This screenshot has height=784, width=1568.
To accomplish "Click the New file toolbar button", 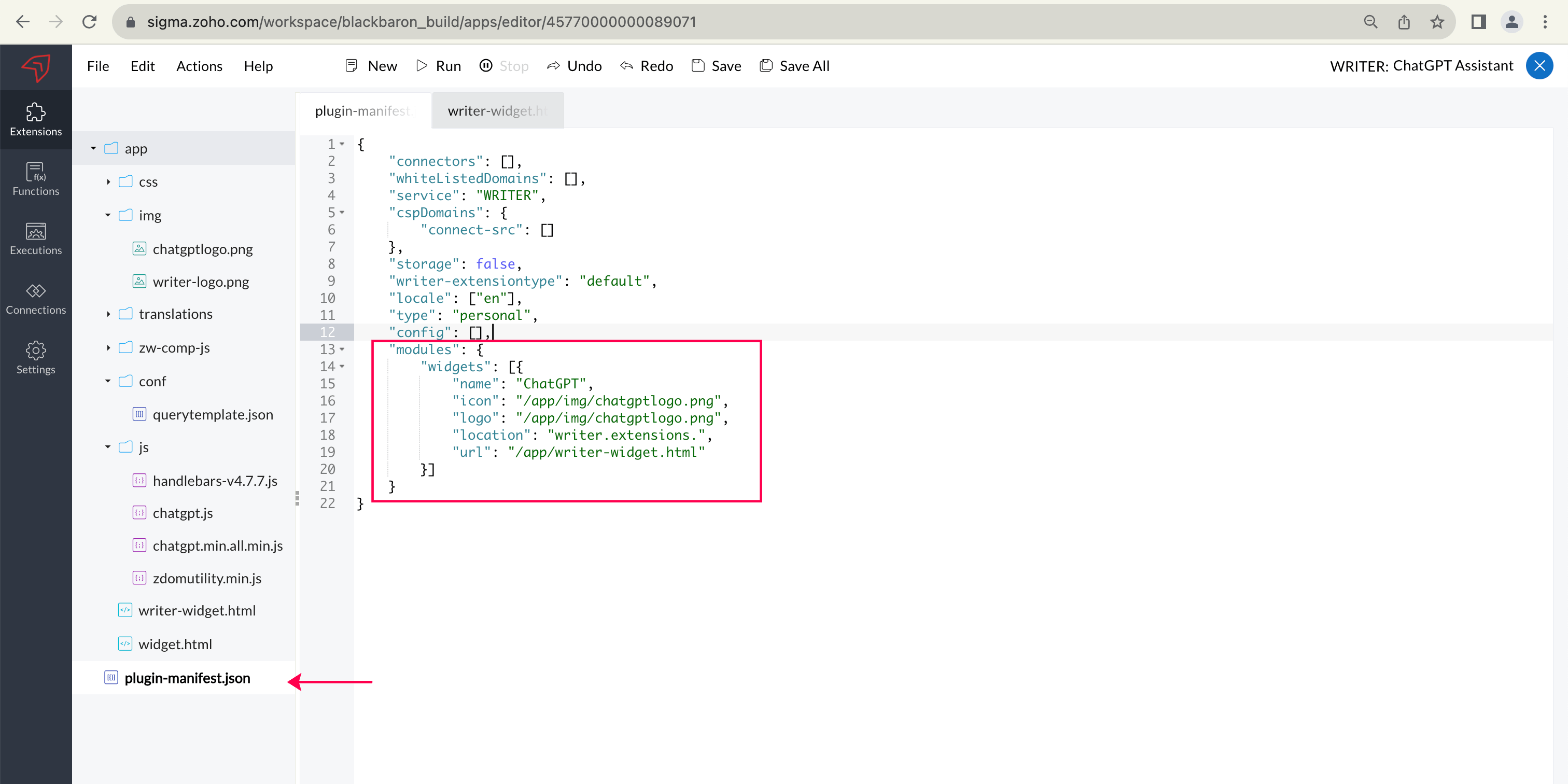I will pyautogui.click(x=371, y=66).
